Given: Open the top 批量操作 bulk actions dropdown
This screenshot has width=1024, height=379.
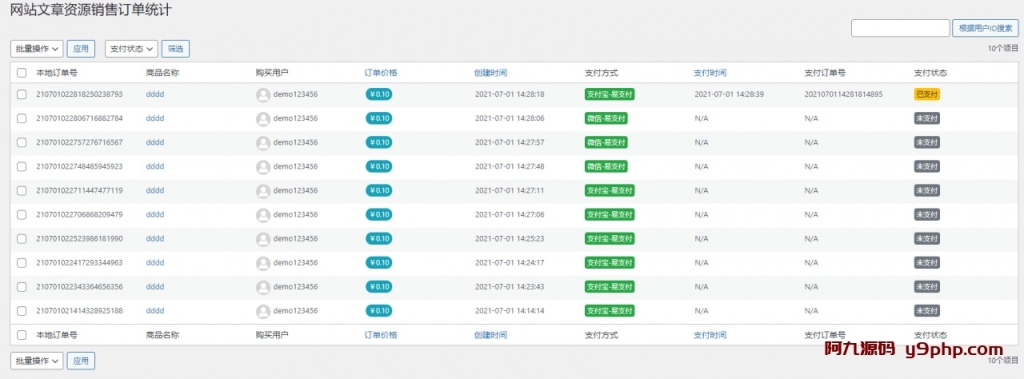Looking at the screenshot, I should click(37, 49).
